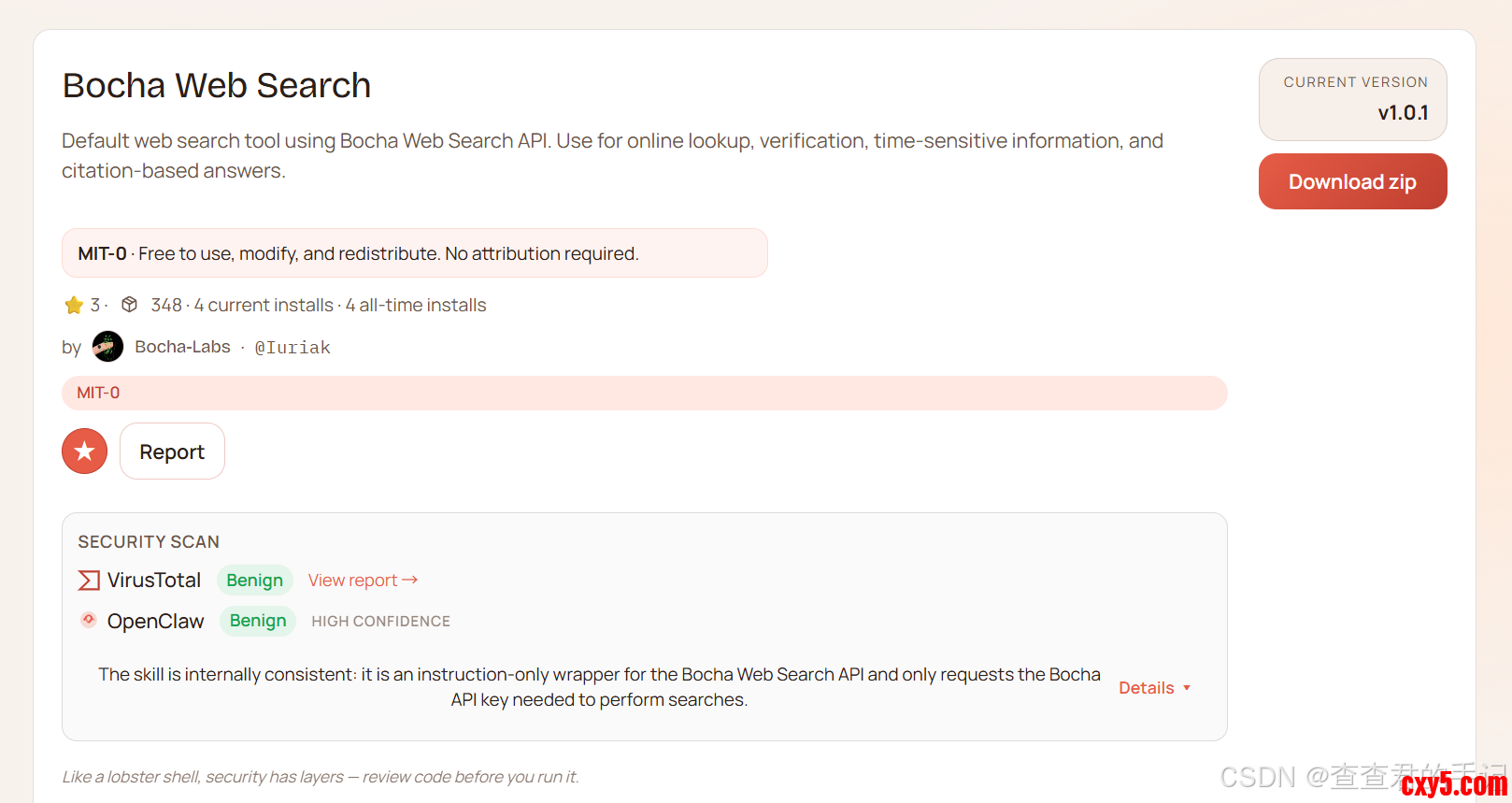The width and height of the screenshot is (1512, 803).
Task: Click the yellow star rating icon
Action: coord(74,306)
